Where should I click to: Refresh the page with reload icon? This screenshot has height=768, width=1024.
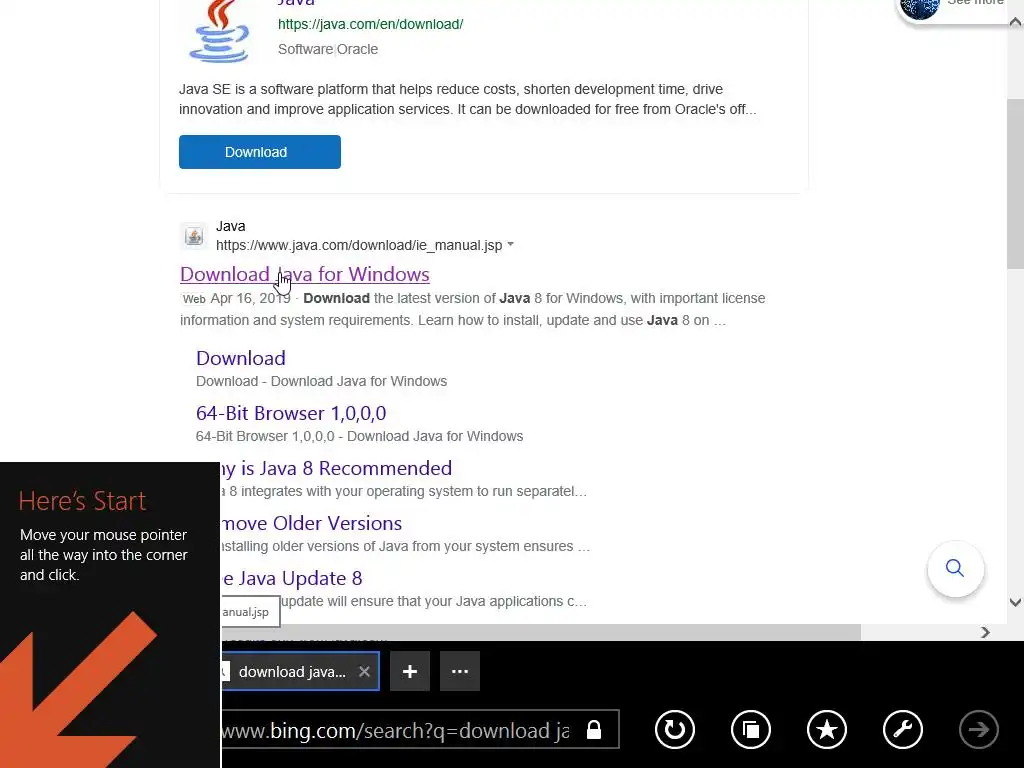(675, 729)
